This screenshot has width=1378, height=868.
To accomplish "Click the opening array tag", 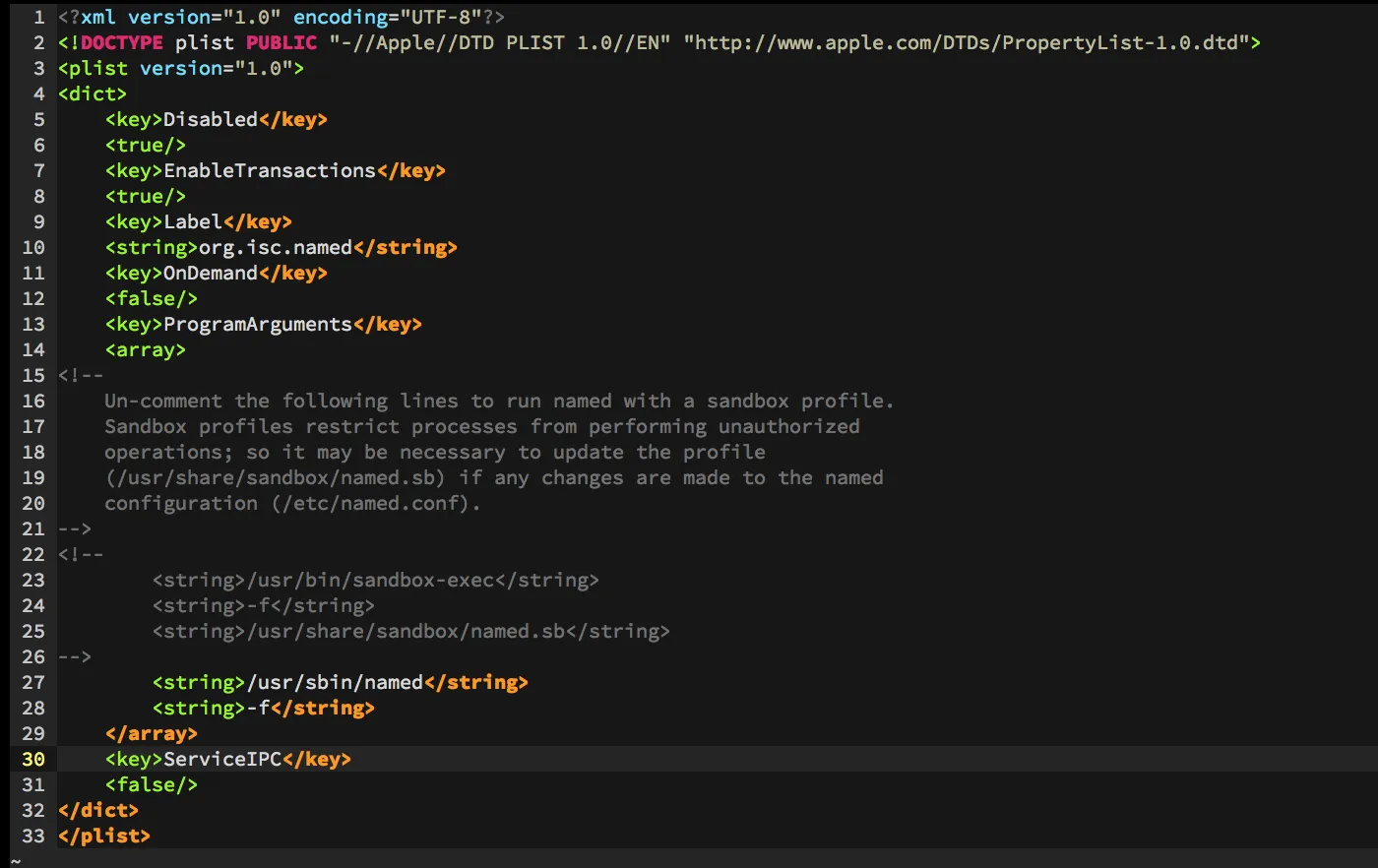I will (x=144, y=349).
